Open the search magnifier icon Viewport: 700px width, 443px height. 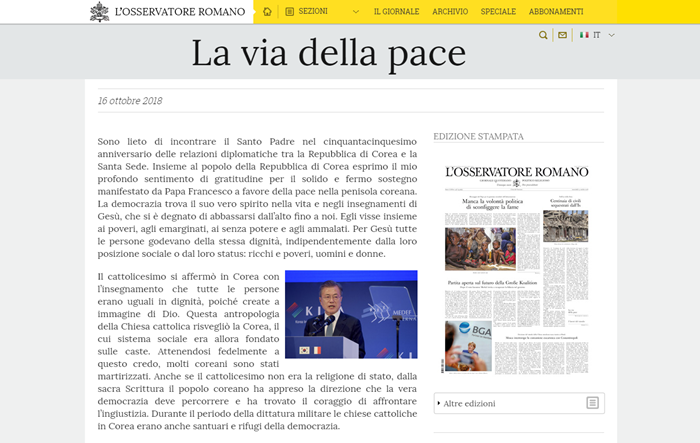pos(543,35)
